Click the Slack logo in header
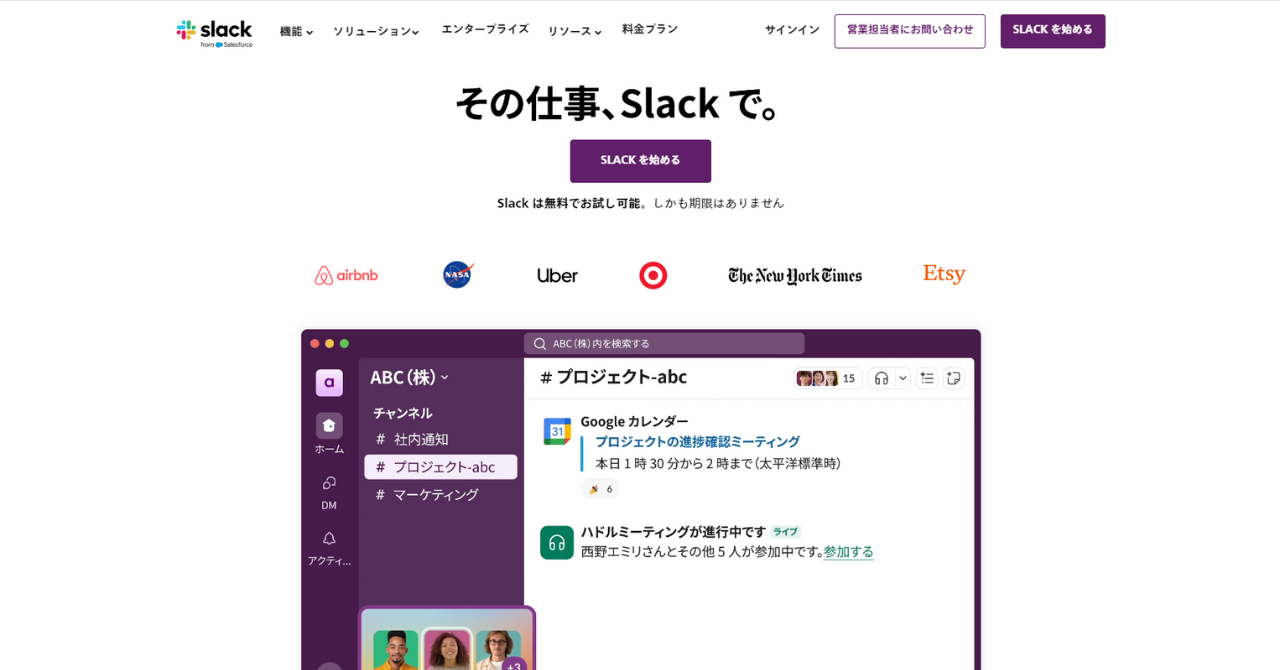This screenshot has width=1280, height=670. pos(214,32)
